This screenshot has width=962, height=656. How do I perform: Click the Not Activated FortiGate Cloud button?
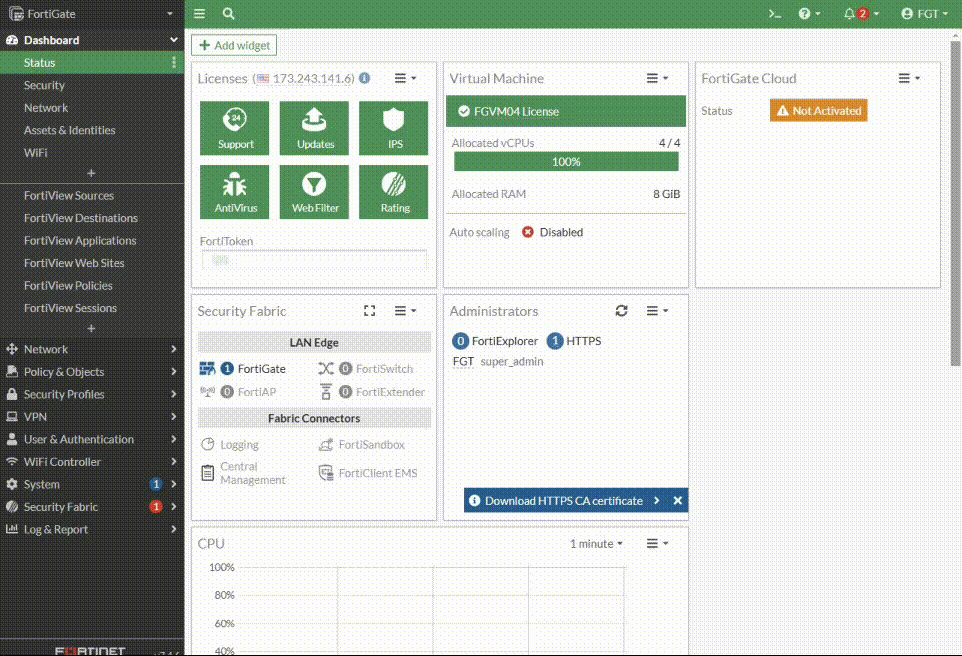pyautogui.click(x=818, y=110)
